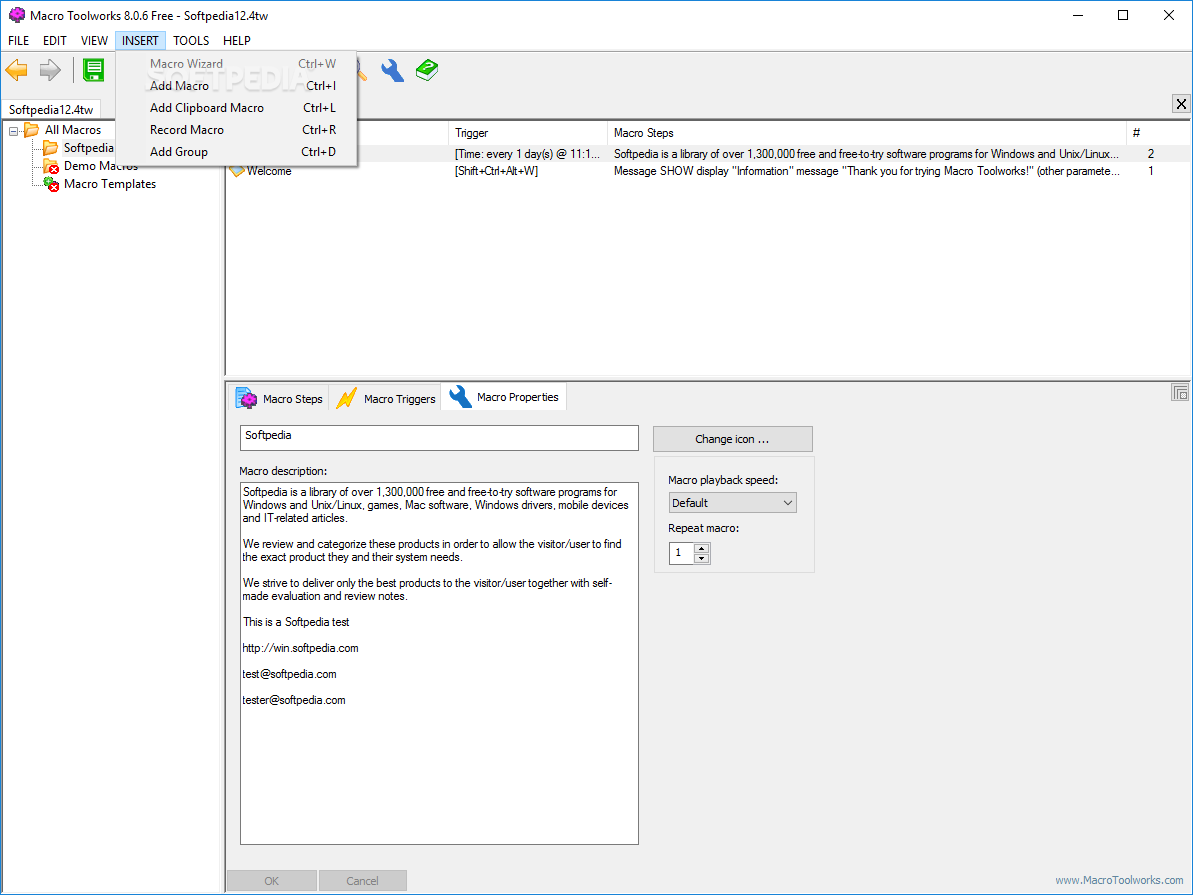Screen dimensions: 1193x895
Task: Switch to the Macro Steps tab
Action: 280,398
